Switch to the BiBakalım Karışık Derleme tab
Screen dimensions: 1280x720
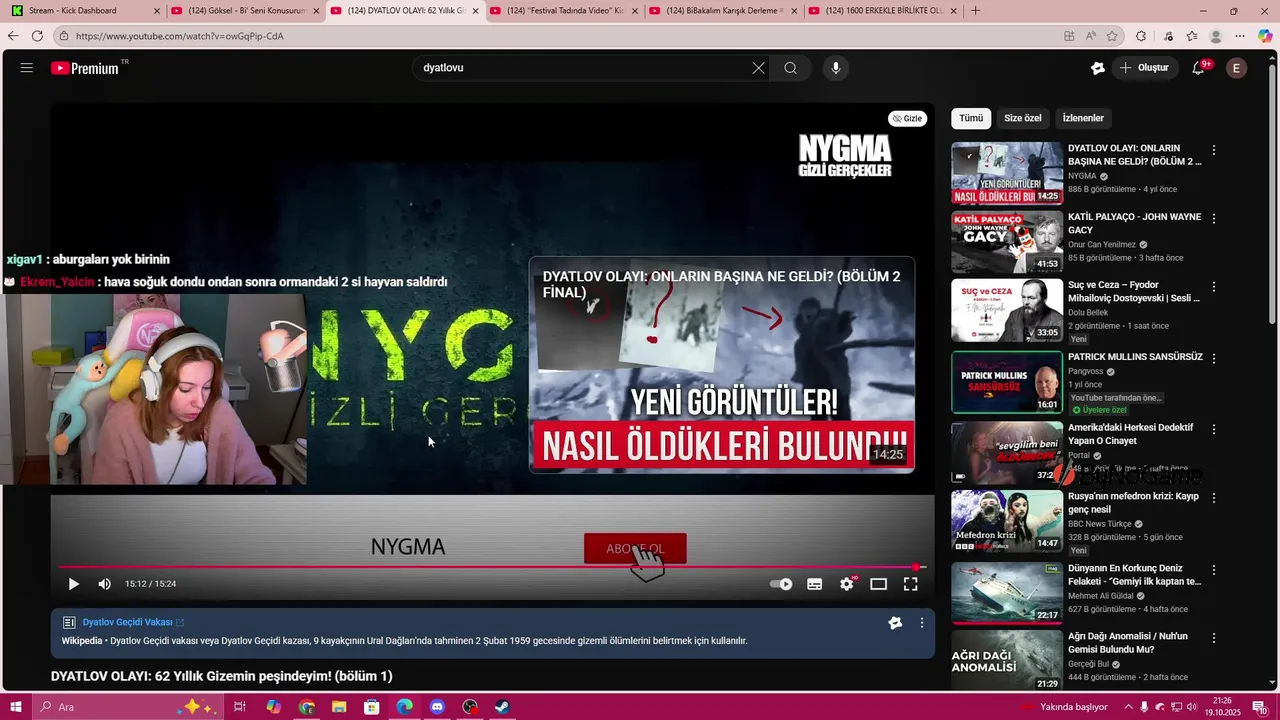coord(722,11)
